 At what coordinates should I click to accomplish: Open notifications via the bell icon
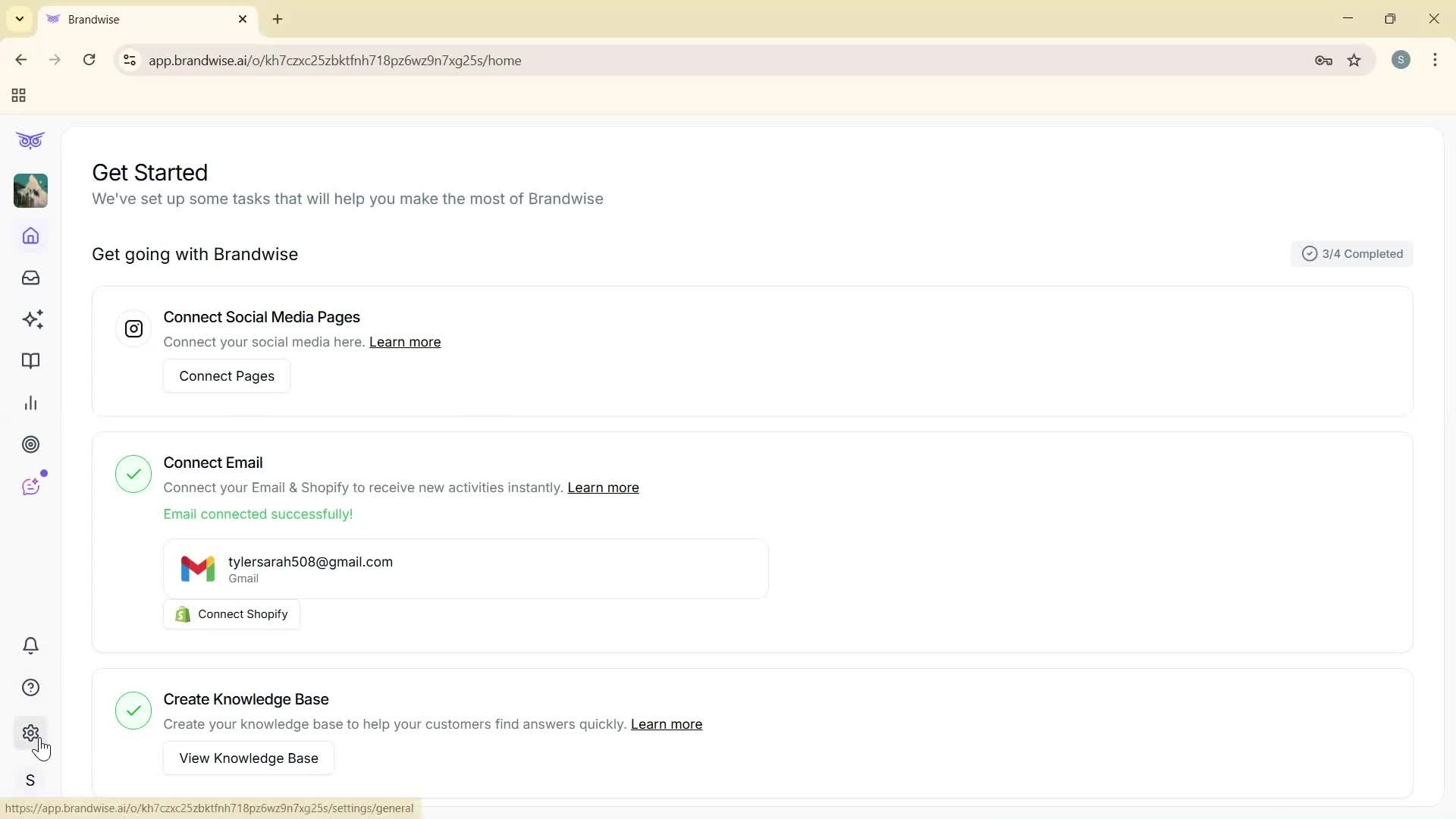[x=30, y=645]
